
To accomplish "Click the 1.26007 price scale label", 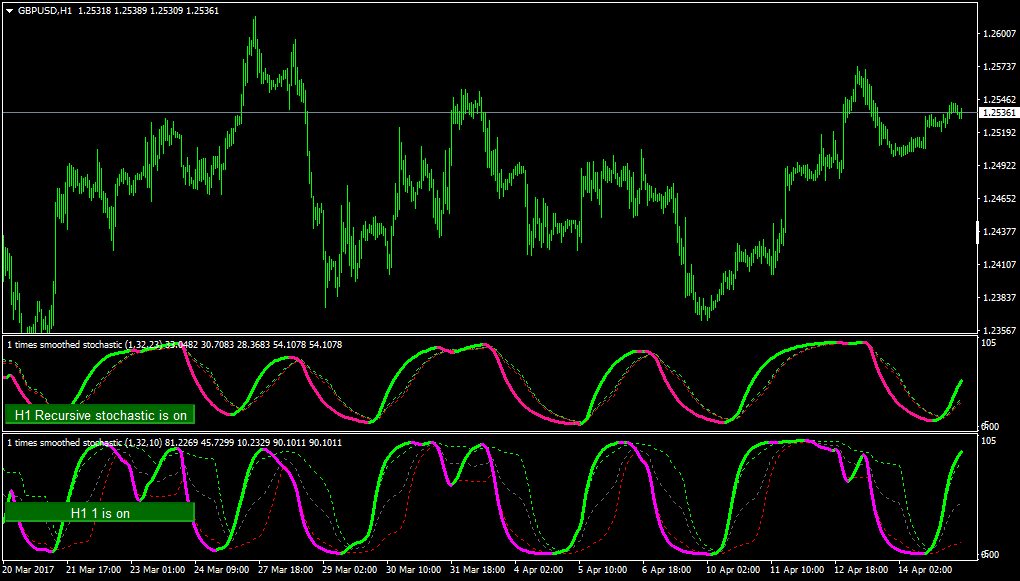I will click(1000, 33).
